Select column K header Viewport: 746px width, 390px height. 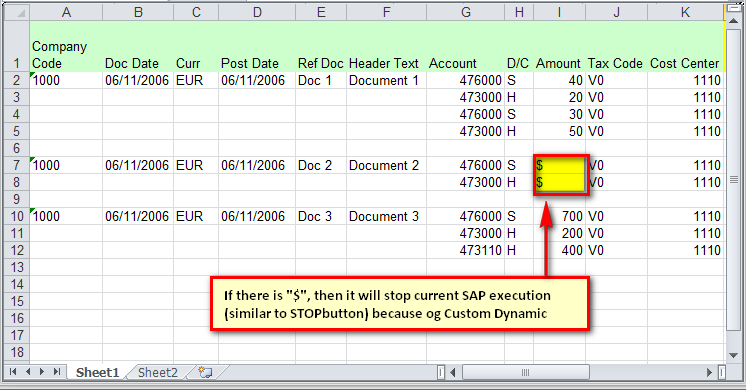click(685, 12)
